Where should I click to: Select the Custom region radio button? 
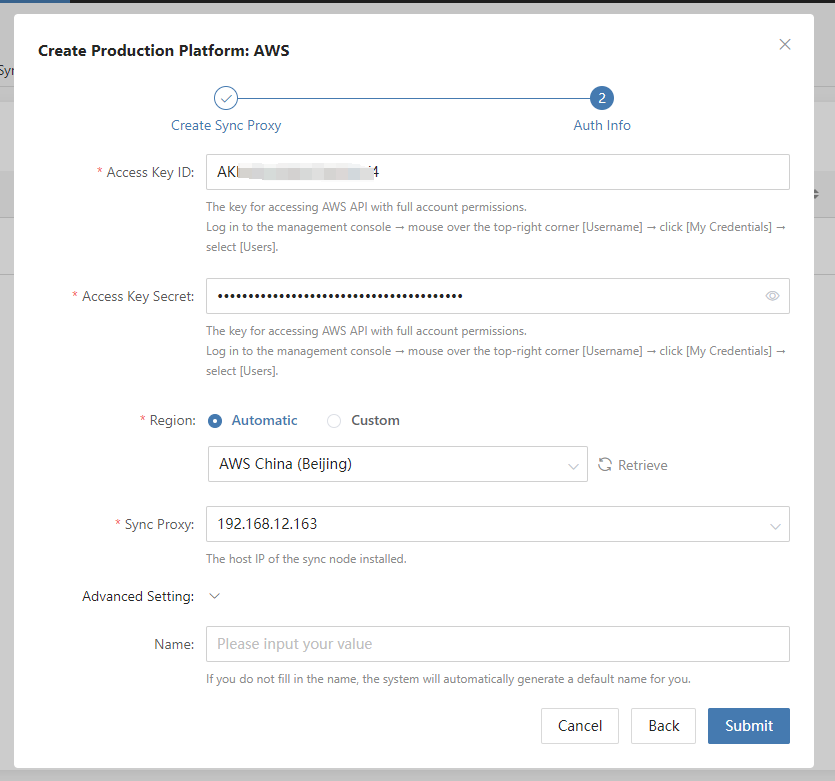click(x=334, y=421)
